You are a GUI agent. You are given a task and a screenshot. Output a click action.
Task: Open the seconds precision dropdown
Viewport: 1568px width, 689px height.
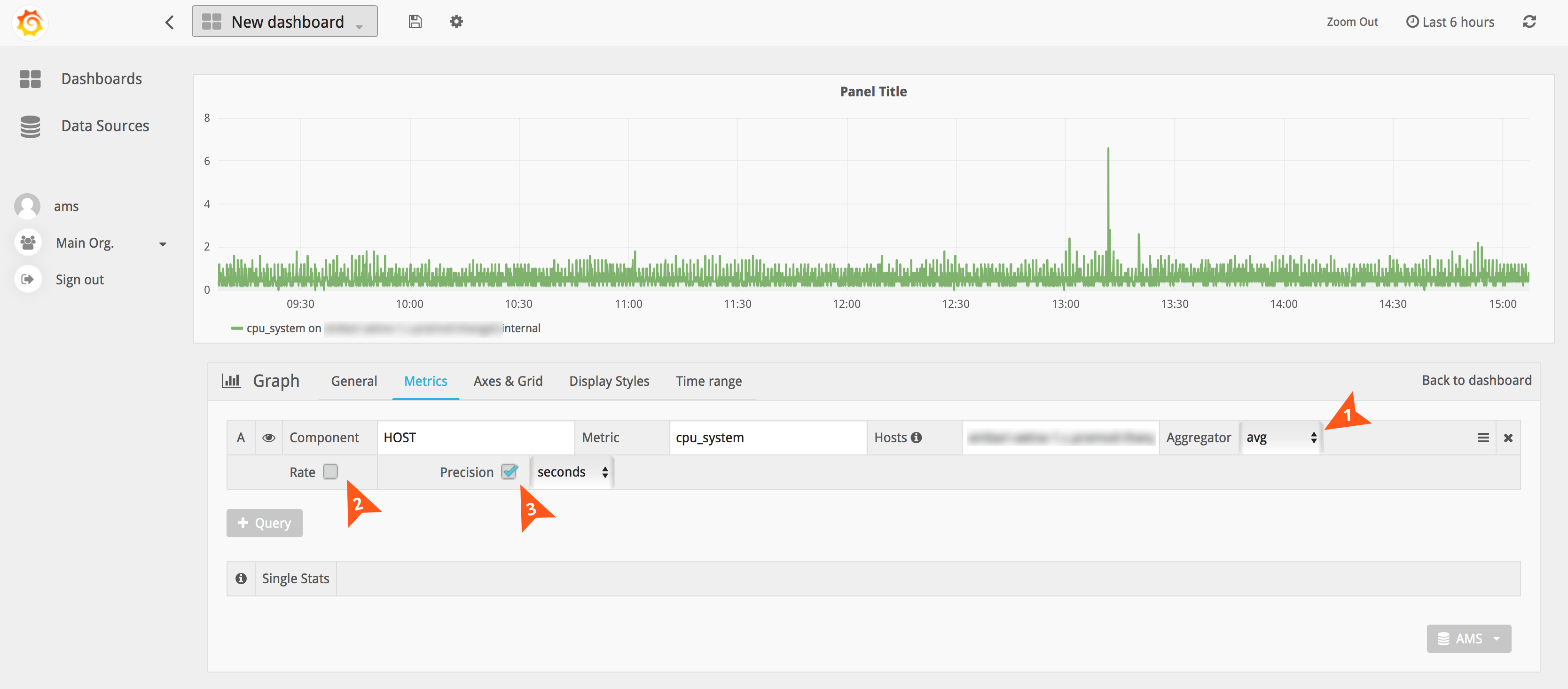(x=572, y=472)
